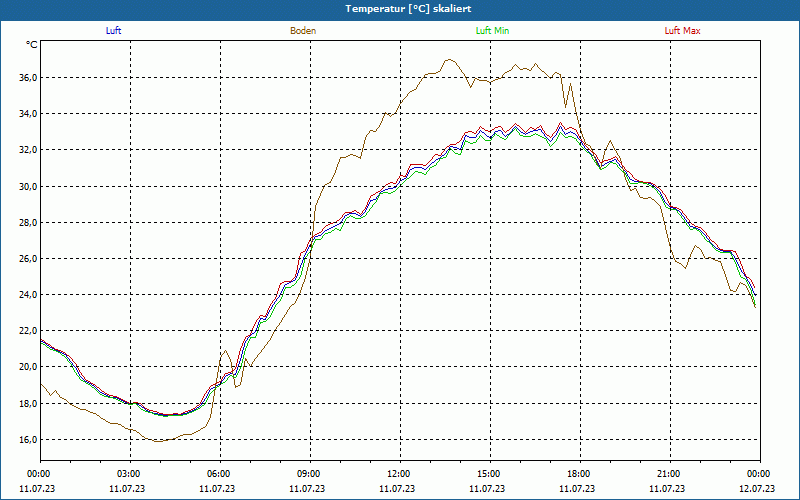Click the 30,0 y-axis value
The height and width of the screenshot is (500, 800).
point(28,186)
